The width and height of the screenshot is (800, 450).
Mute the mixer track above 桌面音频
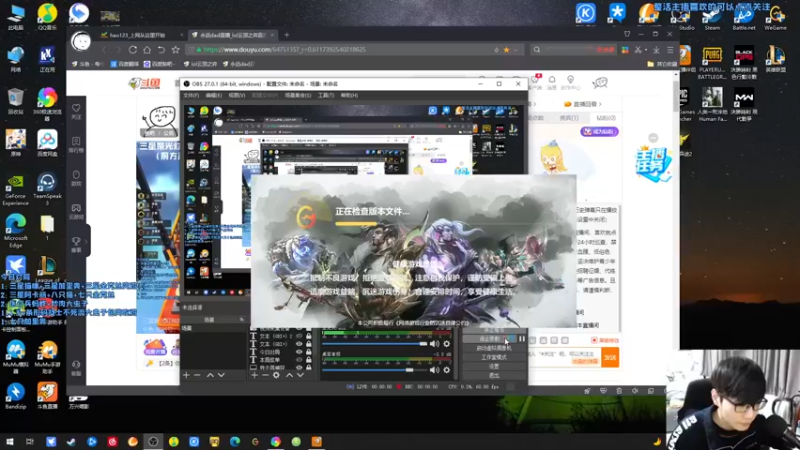click(x=434, y=344)
